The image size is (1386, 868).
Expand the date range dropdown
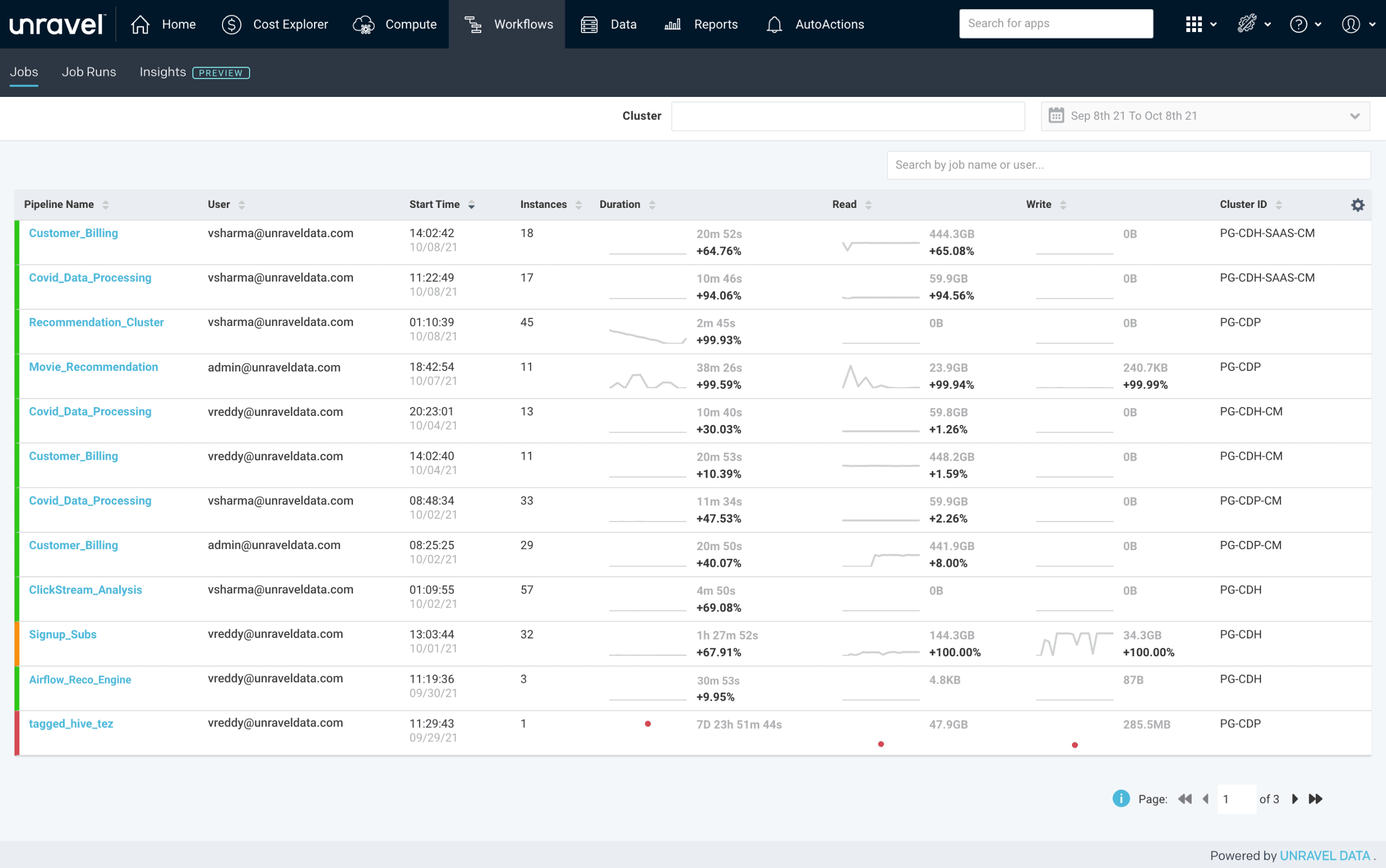1355,116
